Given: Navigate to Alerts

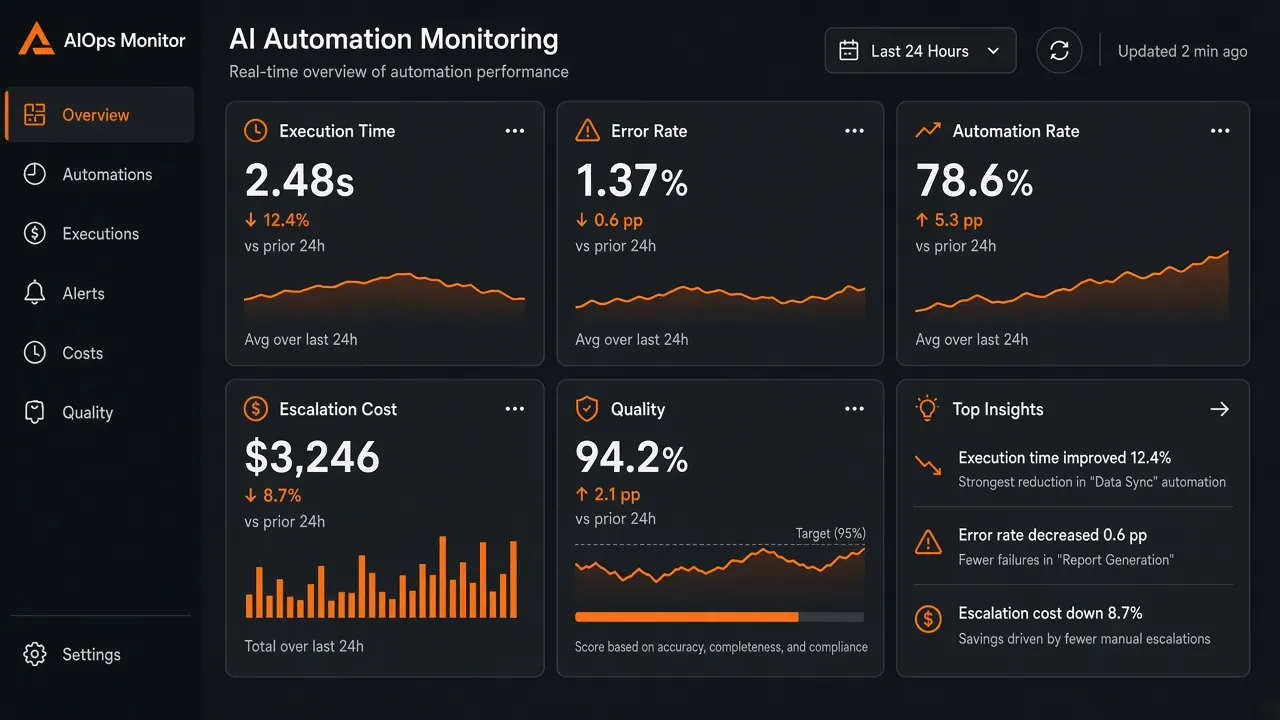Looking at the screenshot, I should coord(100,293).
